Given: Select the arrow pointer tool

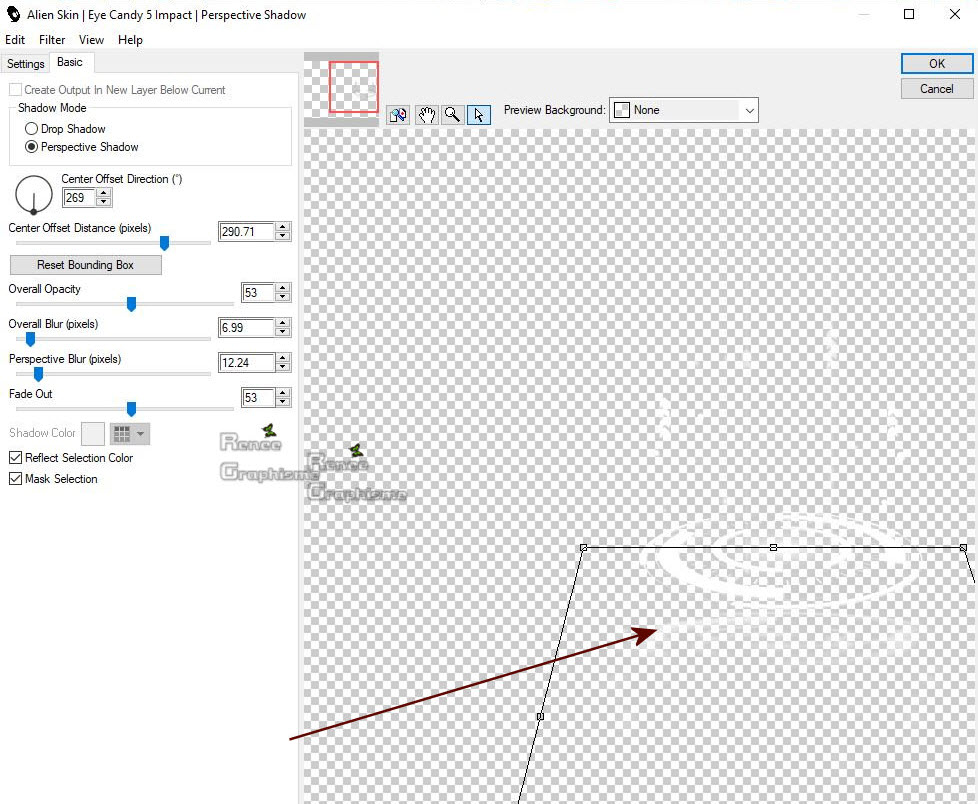Looking at the screenshot, I should [x=479, y=115].
